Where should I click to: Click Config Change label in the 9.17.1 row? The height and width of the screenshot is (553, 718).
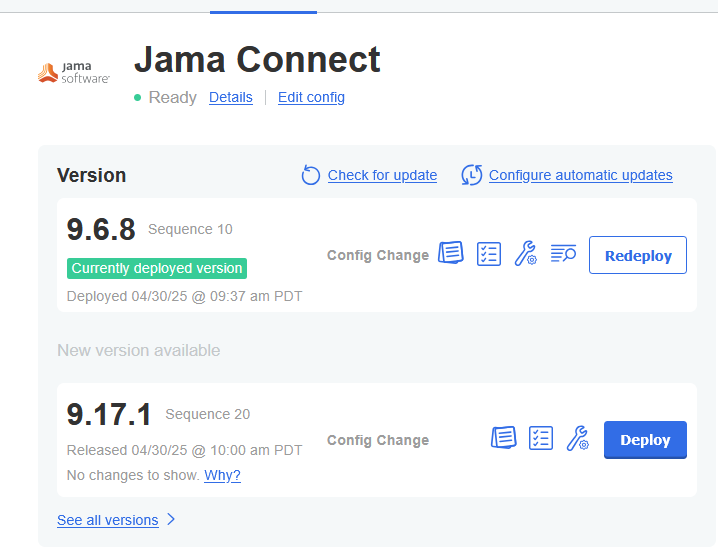tap(378, 440)
